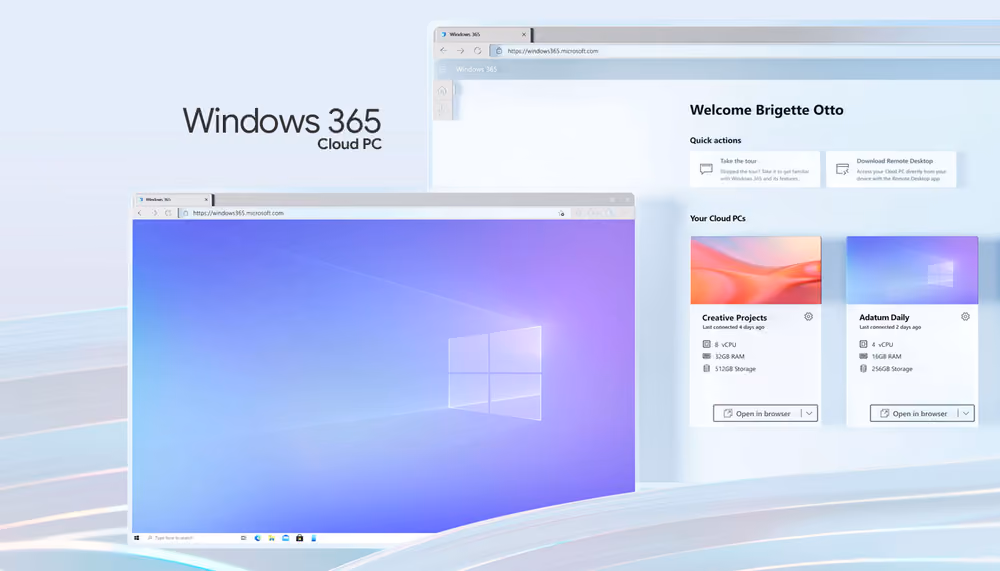
Task: Click the Adatum Daily card title
Action: point(884,317)
